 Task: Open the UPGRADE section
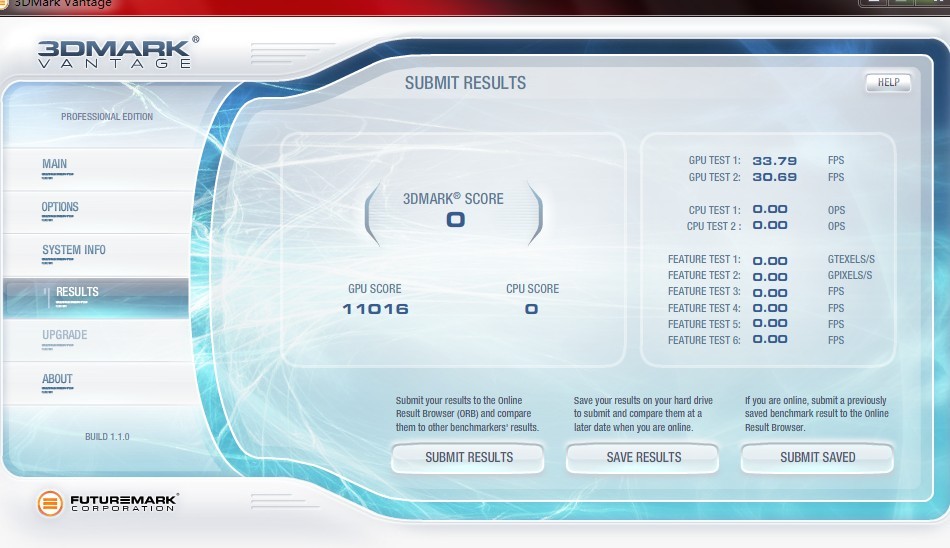click(x=97, y=339)
